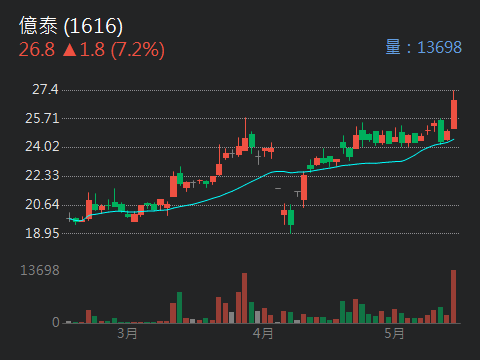Click the price change ▲1.8 (7.2%)

114,50
